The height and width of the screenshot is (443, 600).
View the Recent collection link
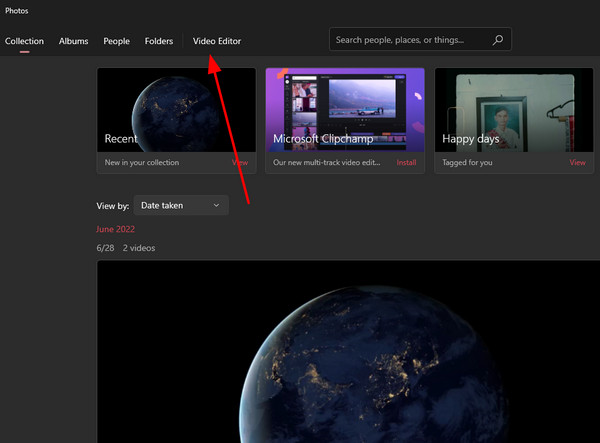(240, 163)
